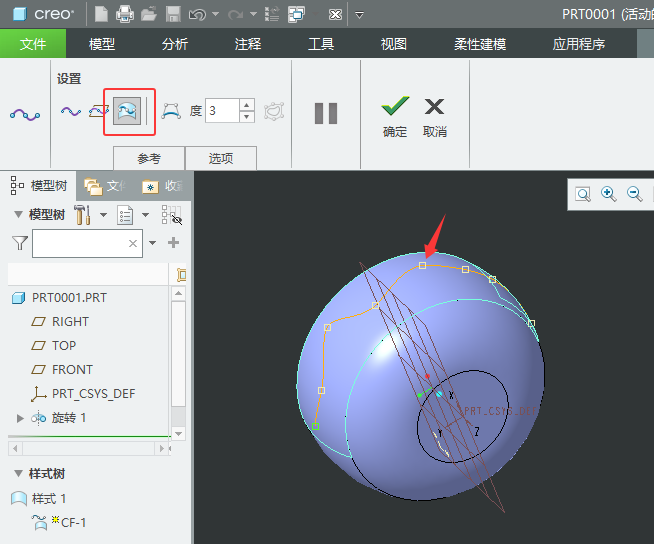Viewport: 654px width, 544px height.
Task: Pause the feature with the pause button
Action: coord(326,113)
